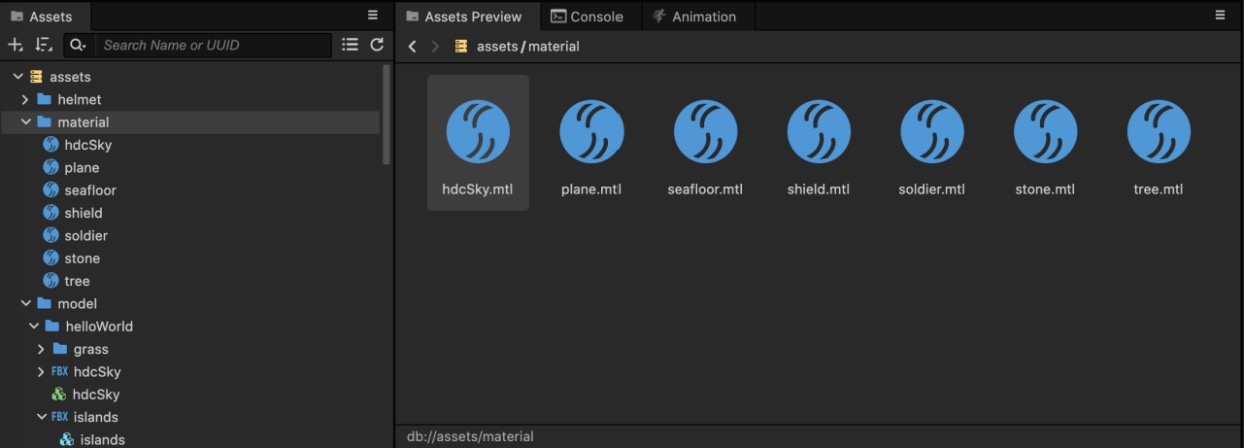Image resolution: width=1244 pixels, height=448 pixels.
Task: Open the preview panel hamburger menu
Action: point(1220,16)
